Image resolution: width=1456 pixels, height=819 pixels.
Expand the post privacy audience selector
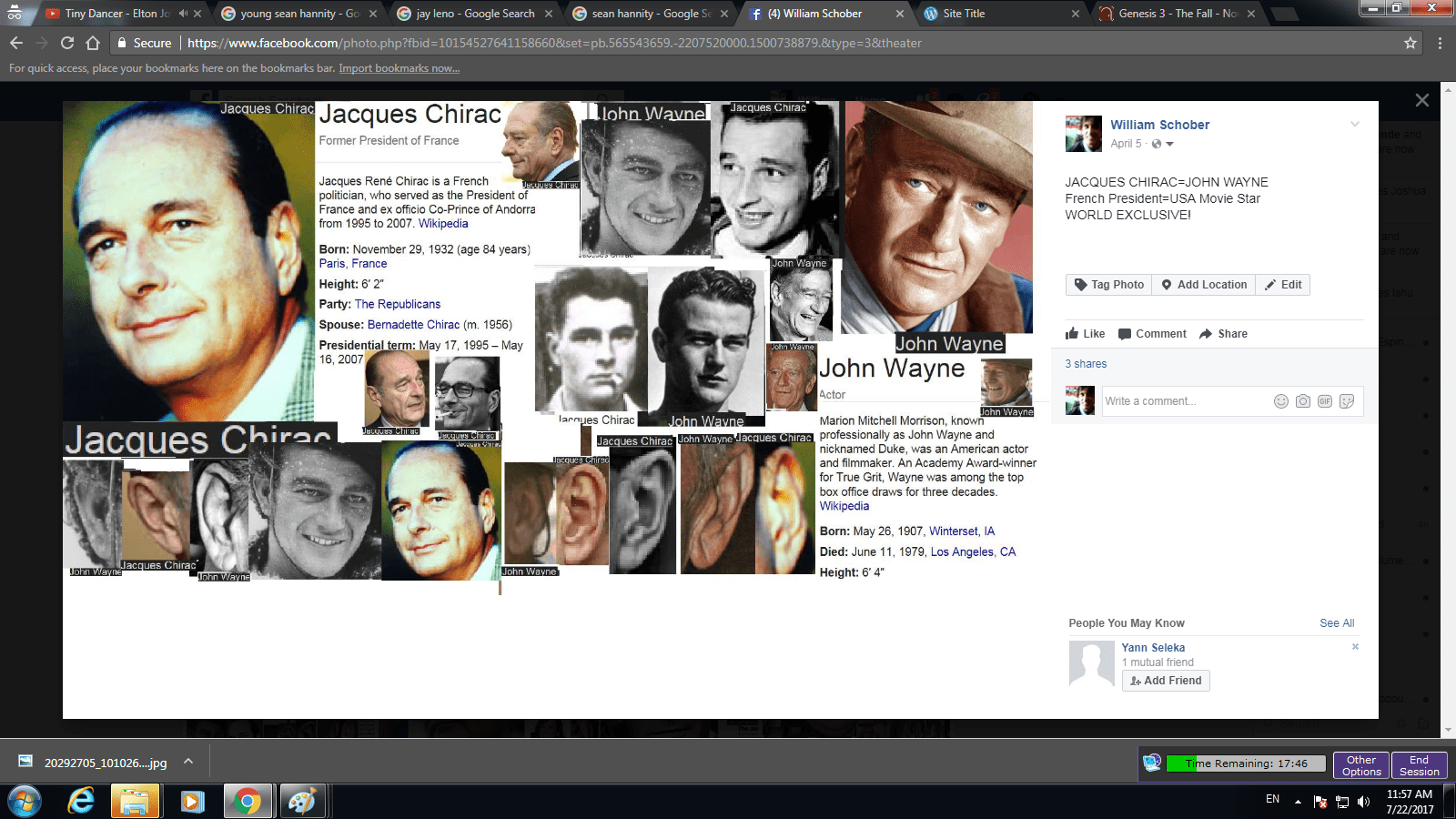click(1163, 144)
